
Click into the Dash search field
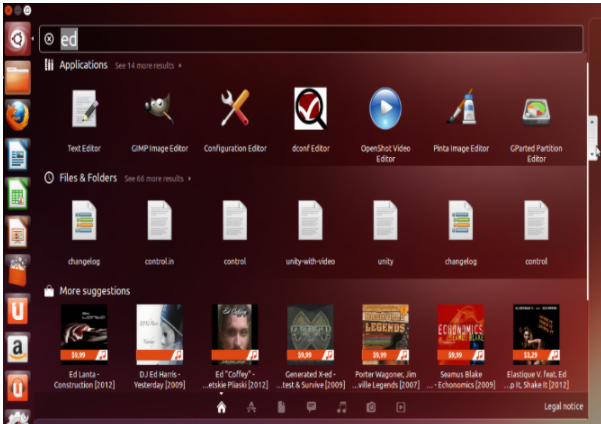pos(311,39)
